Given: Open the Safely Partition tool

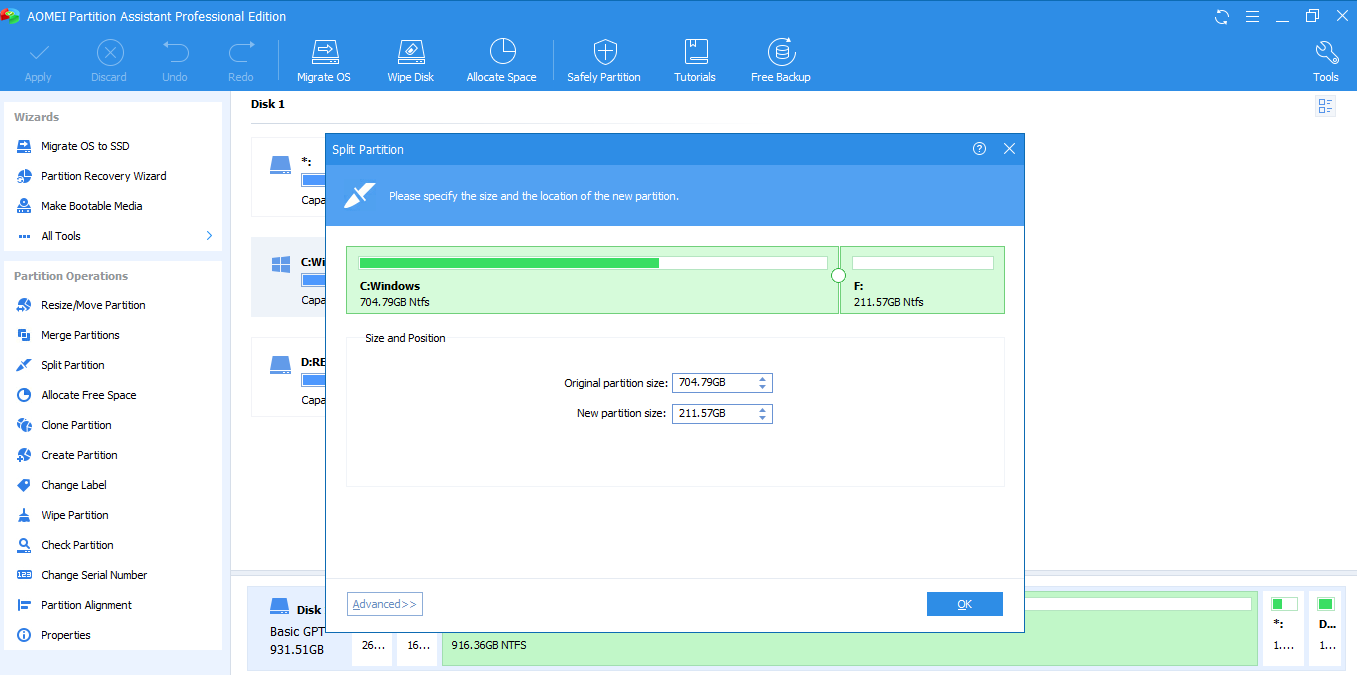Looking at the screenshot, I should tap(603, 60).
